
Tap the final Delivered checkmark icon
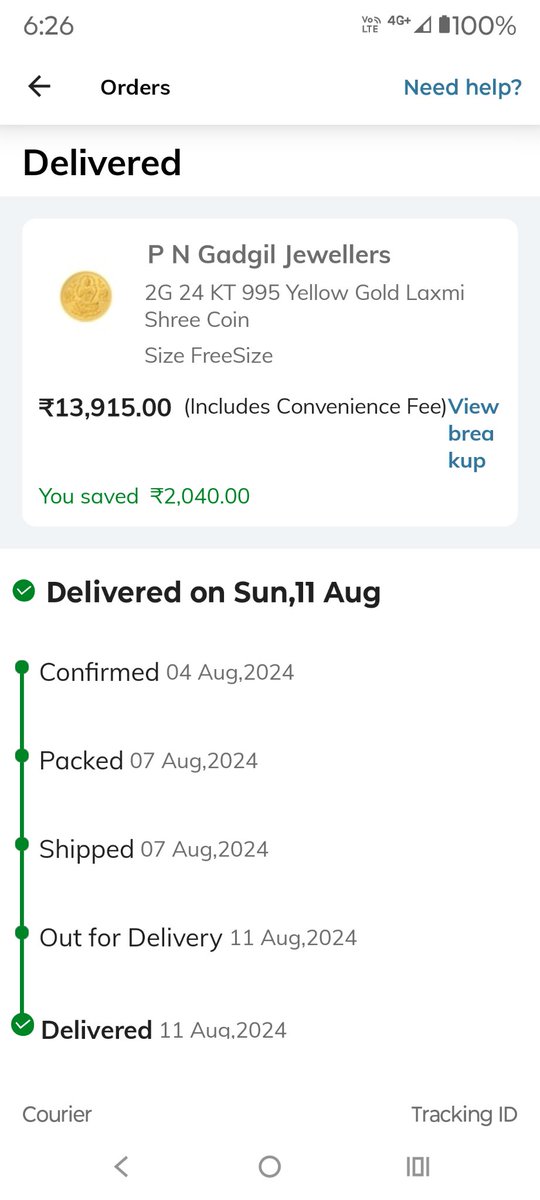coord(22,1025)
